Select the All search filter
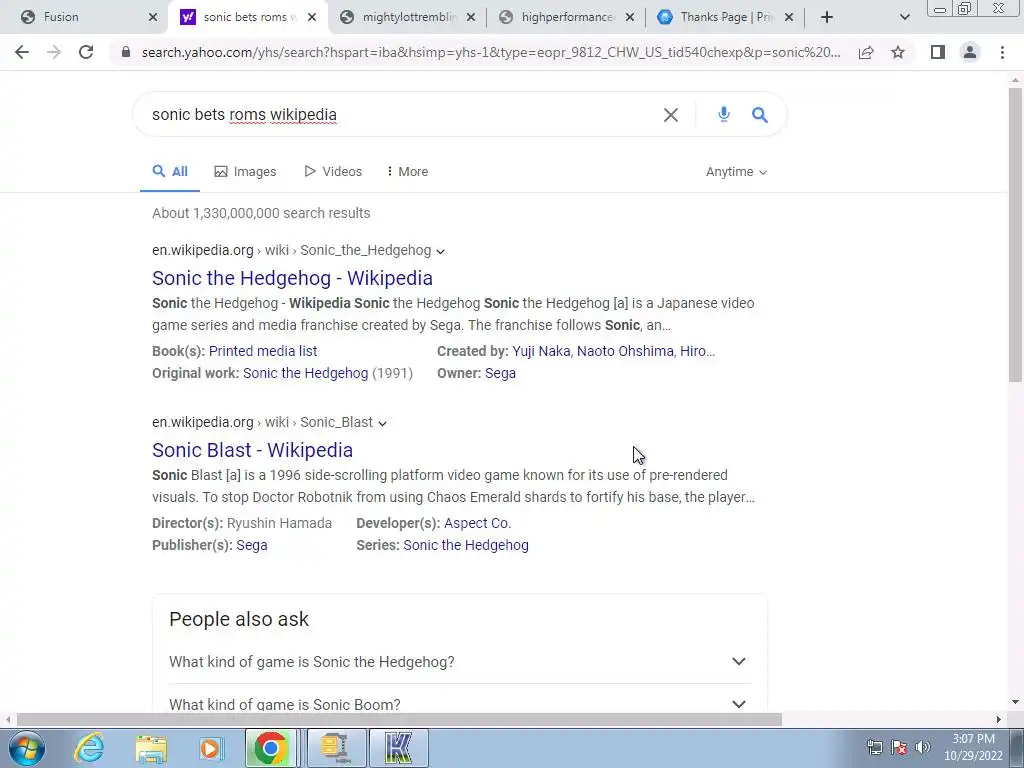This screenshot has height=768, width=1024. point(170,172)
